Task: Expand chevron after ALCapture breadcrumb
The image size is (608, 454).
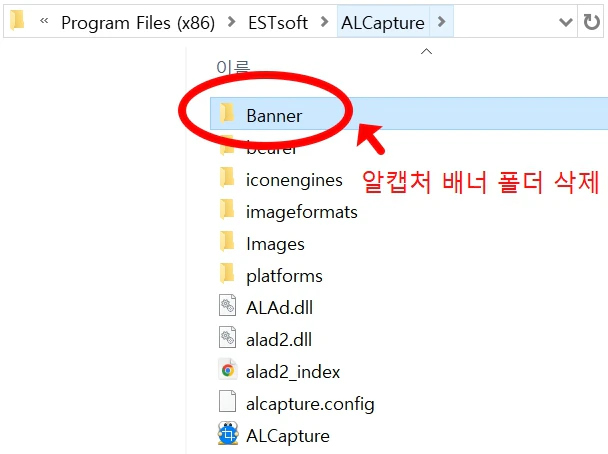Action: (441, 21)
